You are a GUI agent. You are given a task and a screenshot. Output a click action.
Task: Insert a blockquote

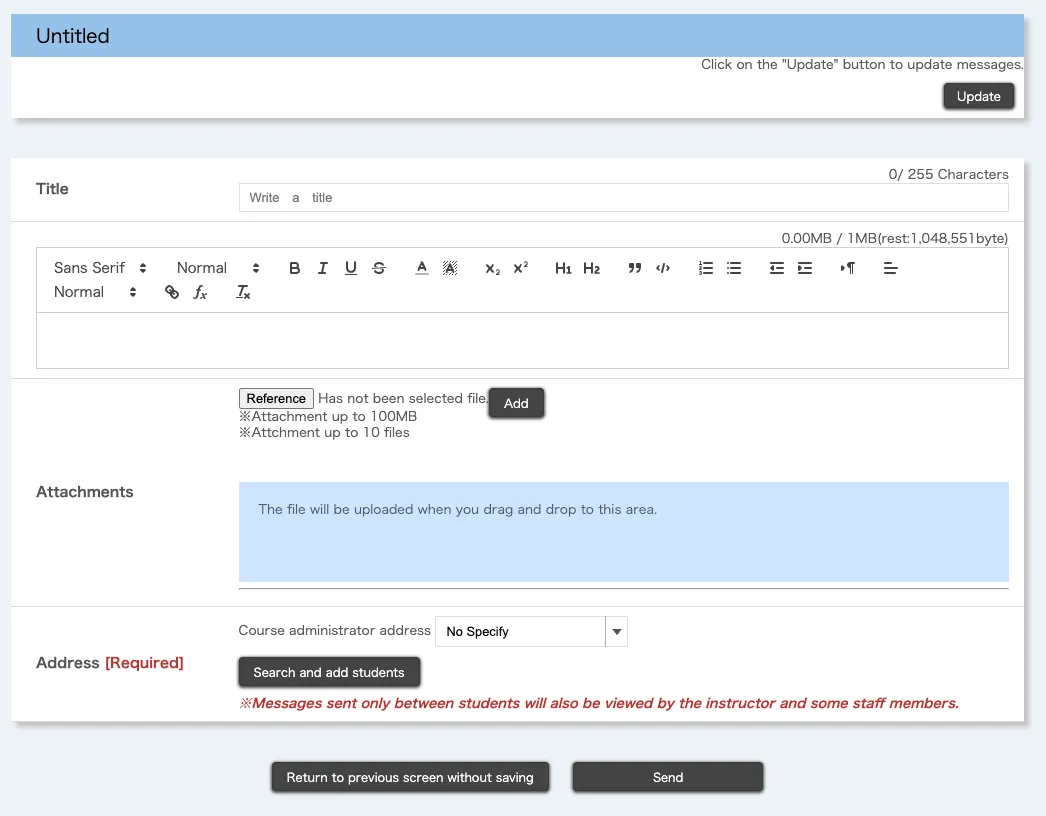pyautogui.click(x=634, y=268)
